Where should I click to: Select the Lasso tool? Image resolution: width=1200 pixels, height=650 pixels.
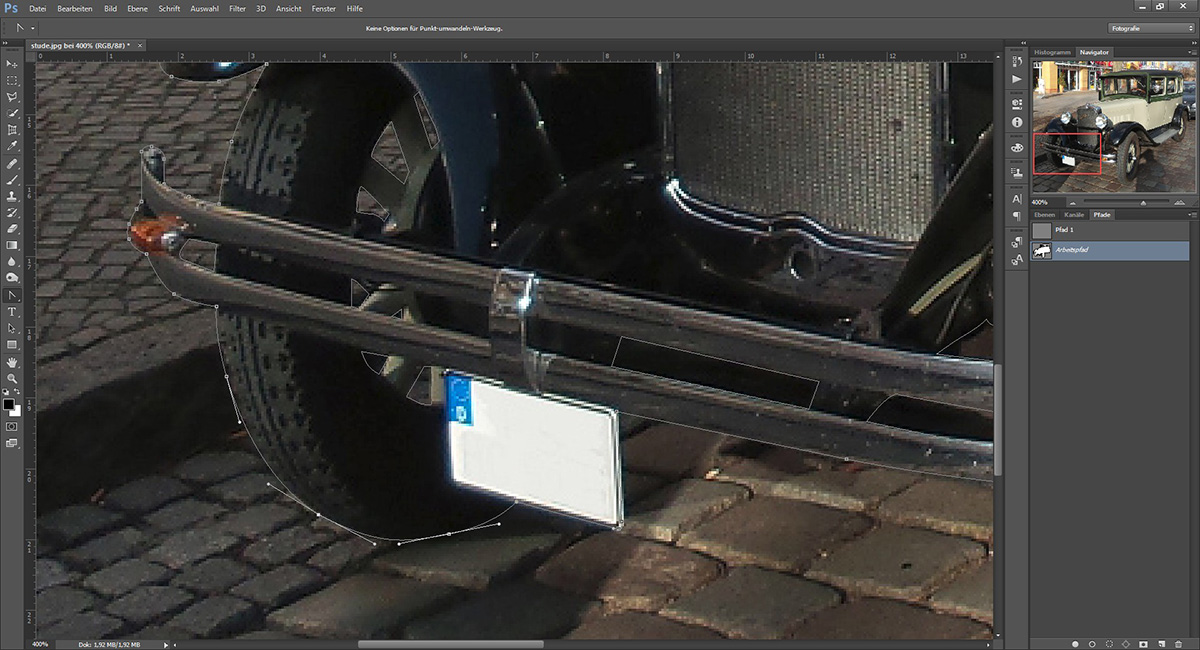[12, 97]
